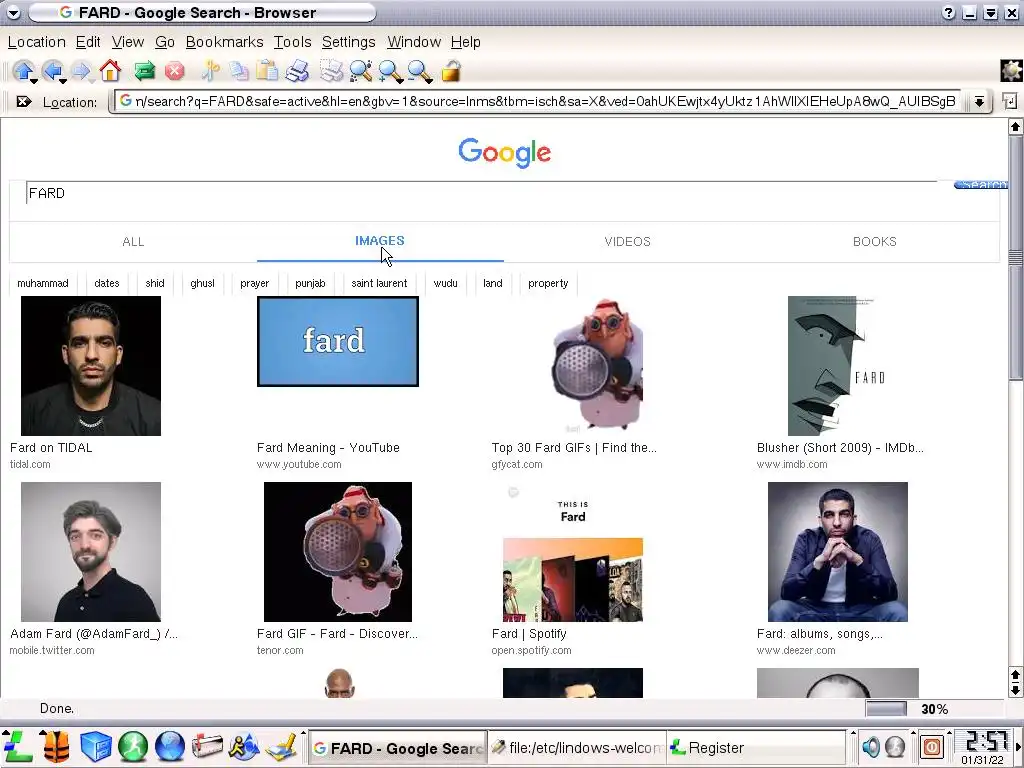The width and height of the screenshot is (1024, 768).
Task: Open the blue file cabinet icon
Action: click(95, 746)
